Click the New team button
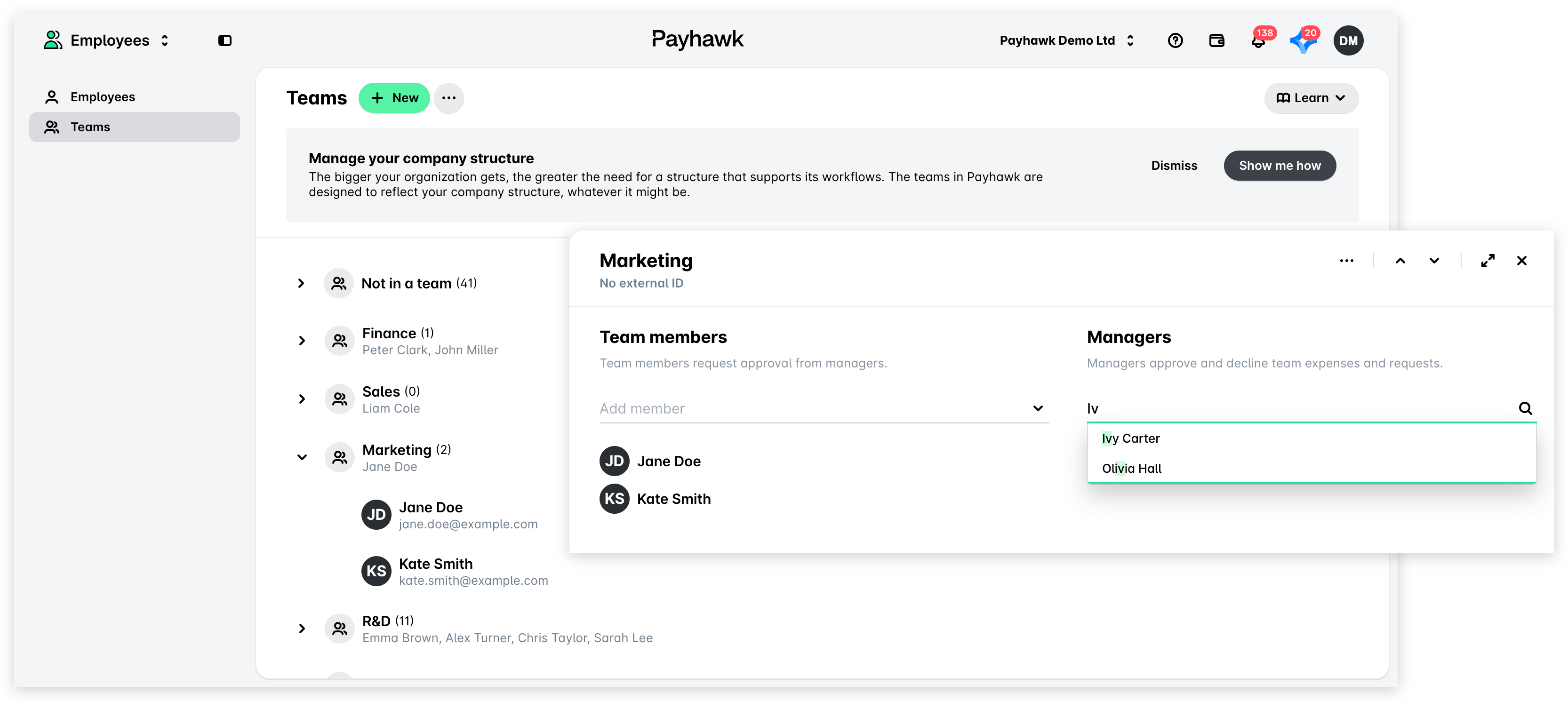The image size is (1568, 701). tap(394, 98)
